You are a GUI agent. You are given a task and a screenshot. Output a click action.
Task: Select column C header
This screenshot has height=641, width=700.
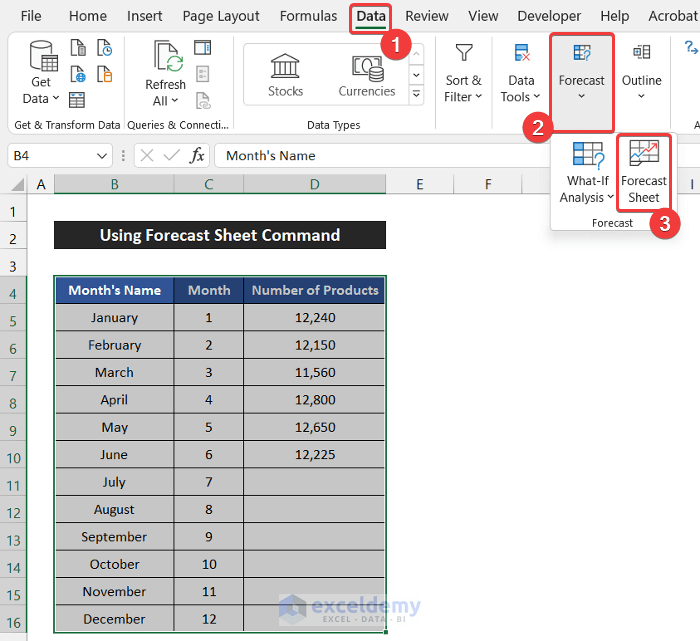[208, 184]
